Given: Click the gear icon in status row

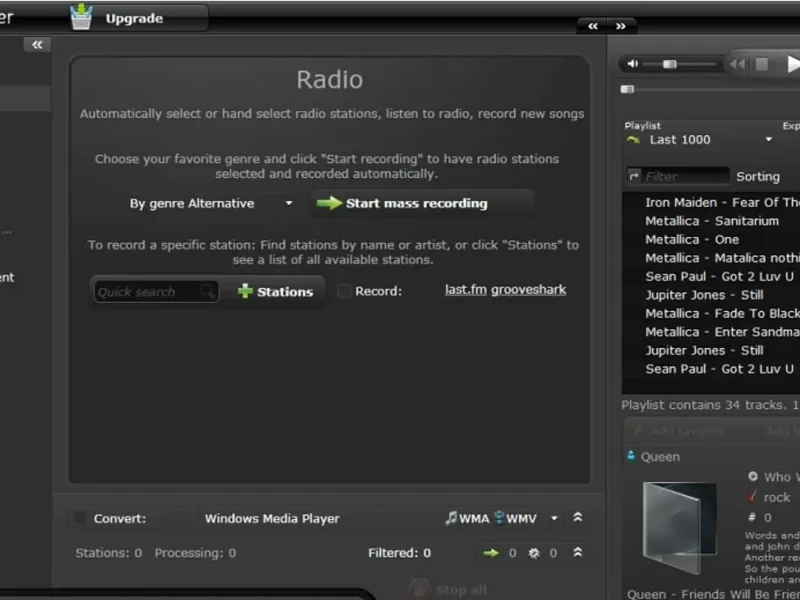Looking at the screenshot, I should (534, 553).
